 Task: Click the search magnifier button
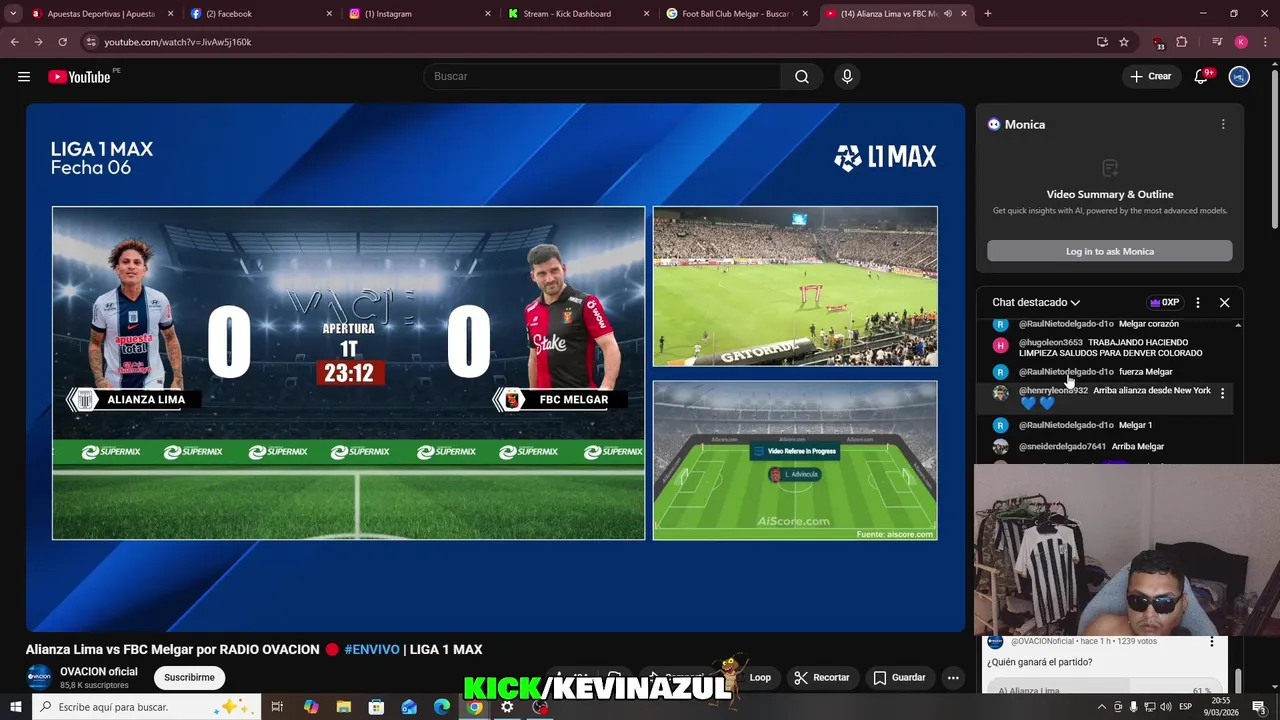pos(802,77)
